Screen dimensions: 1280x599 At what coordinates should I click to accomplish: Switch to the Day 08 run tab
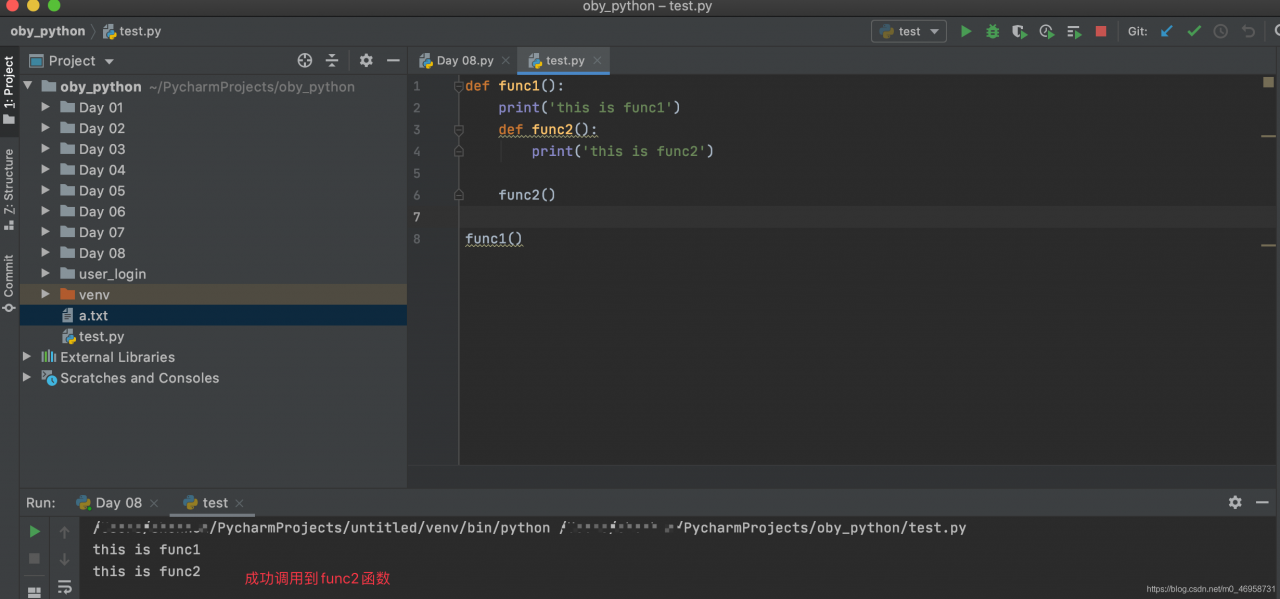pos(118,503)
